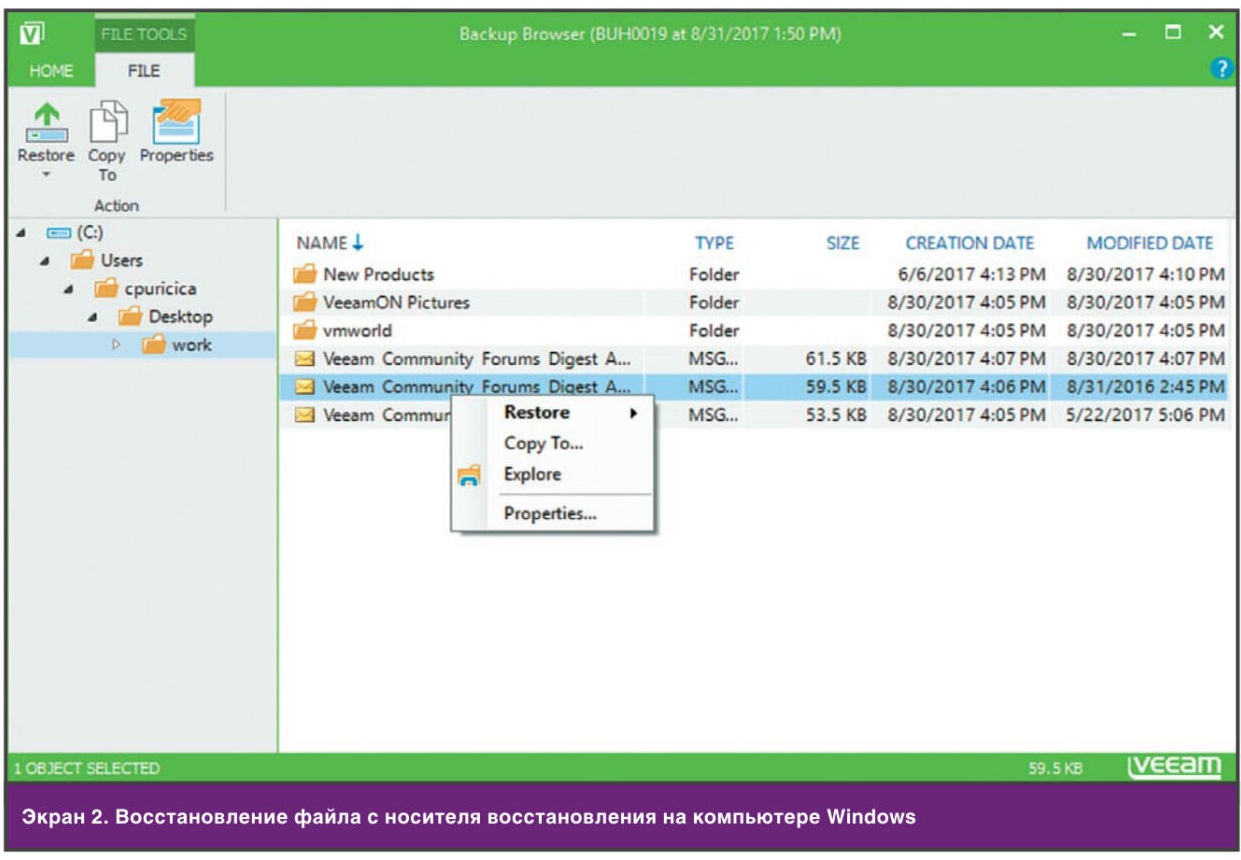
Task: Select the Desktop folder in tree
Action: click(180, 317)
